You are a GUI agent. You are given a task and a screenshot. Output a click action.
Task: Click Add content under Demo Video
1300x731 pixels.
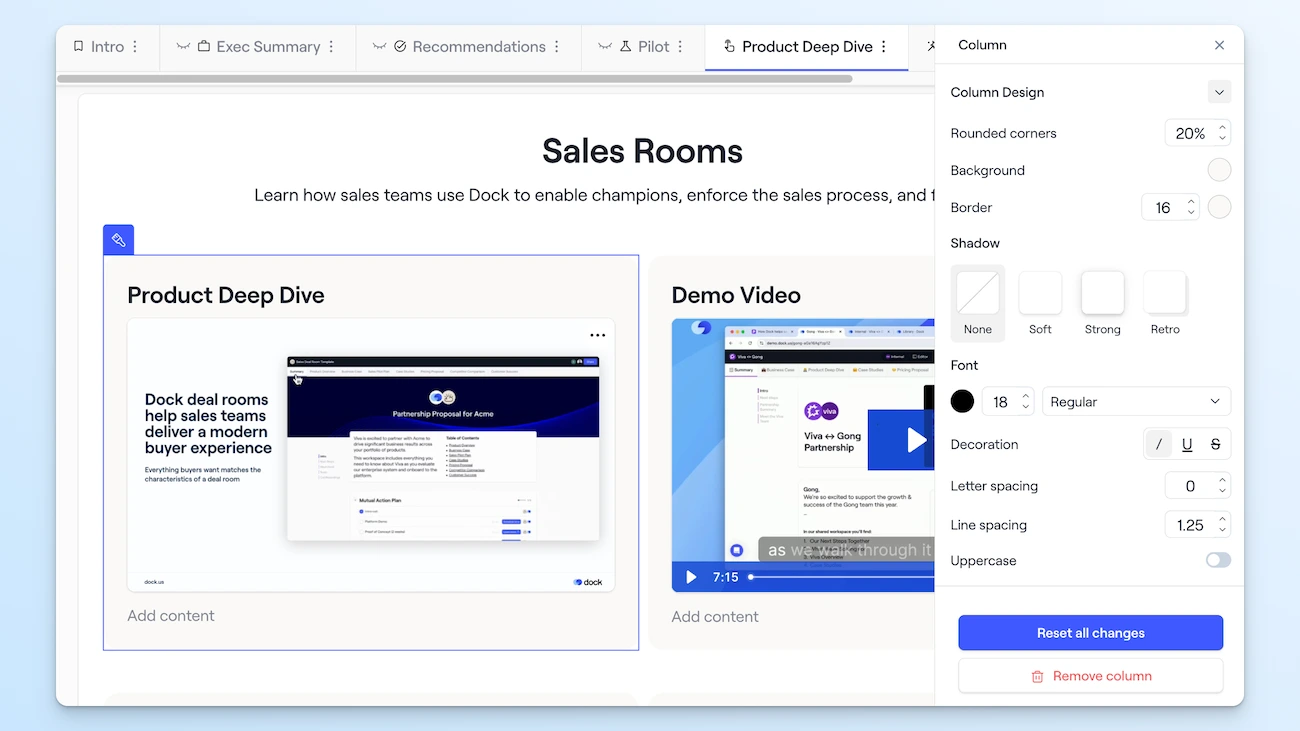point(715,617)
